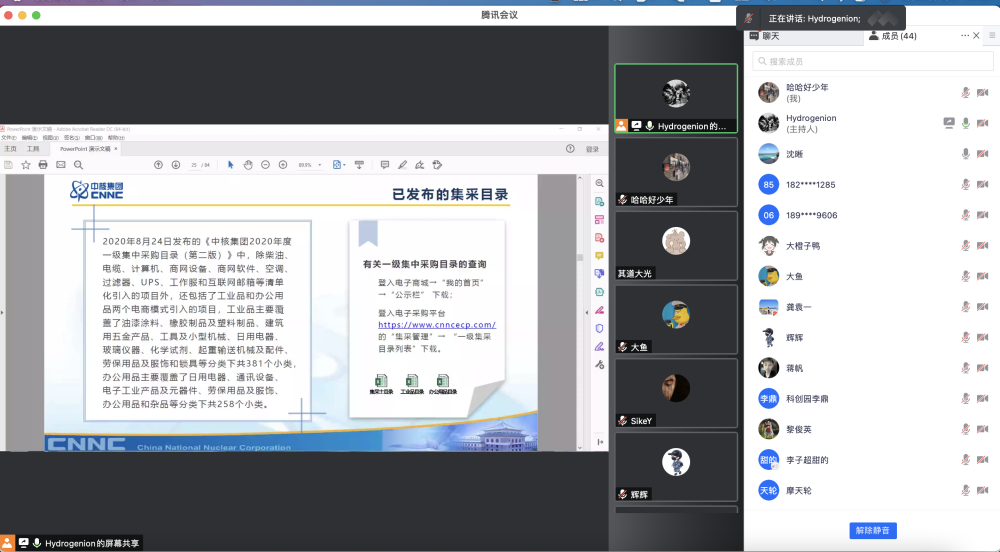Click the read mode icon beside fit page
Viewport: 1000px width, 552px height.
pyautogui.click(x=360, y=165)
